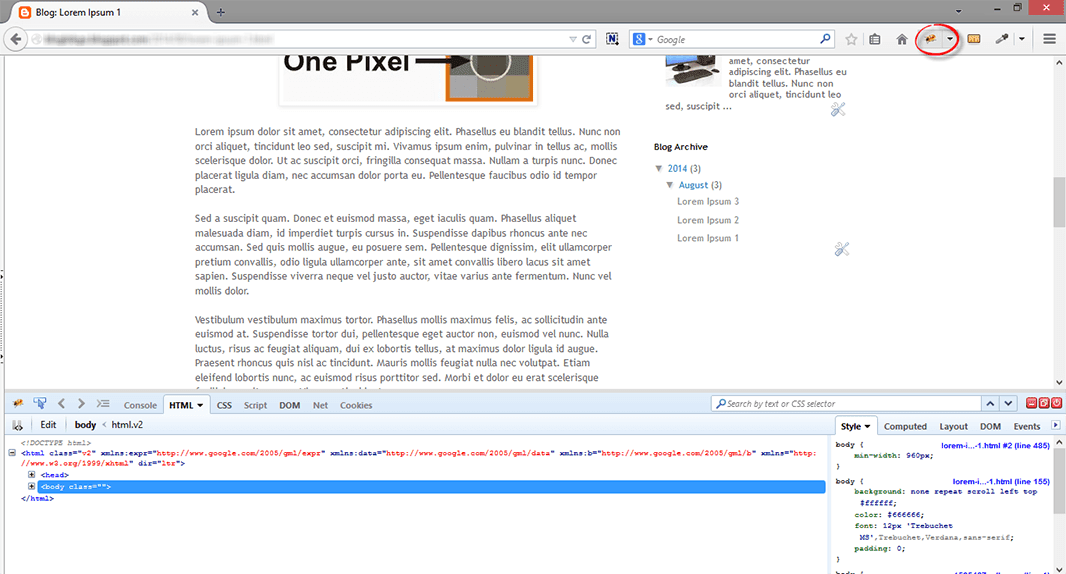Go forward in Firebug panel history
1066x574 pixels.
(x=81, y=404)
